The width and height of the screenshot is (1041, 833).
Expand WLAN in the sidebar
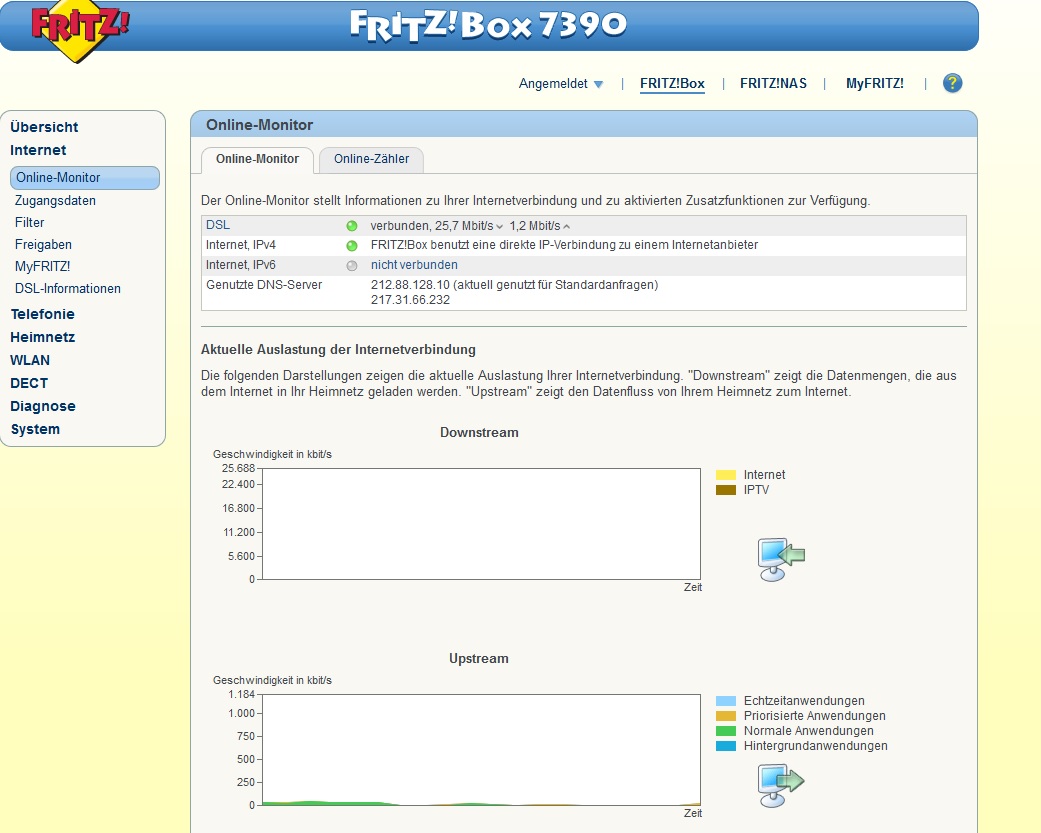[x=30, y=360]
